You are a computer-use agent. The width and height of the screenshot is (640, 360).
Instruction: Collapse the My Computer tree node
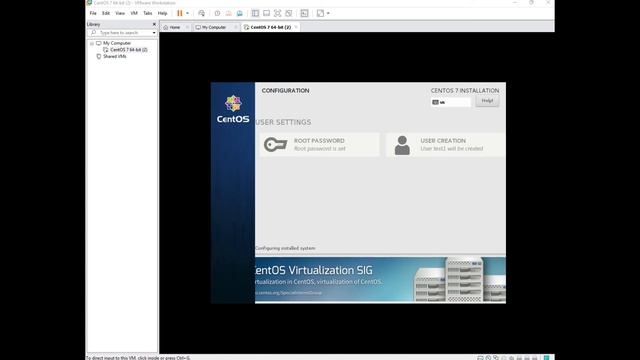[x=92, y=43]
